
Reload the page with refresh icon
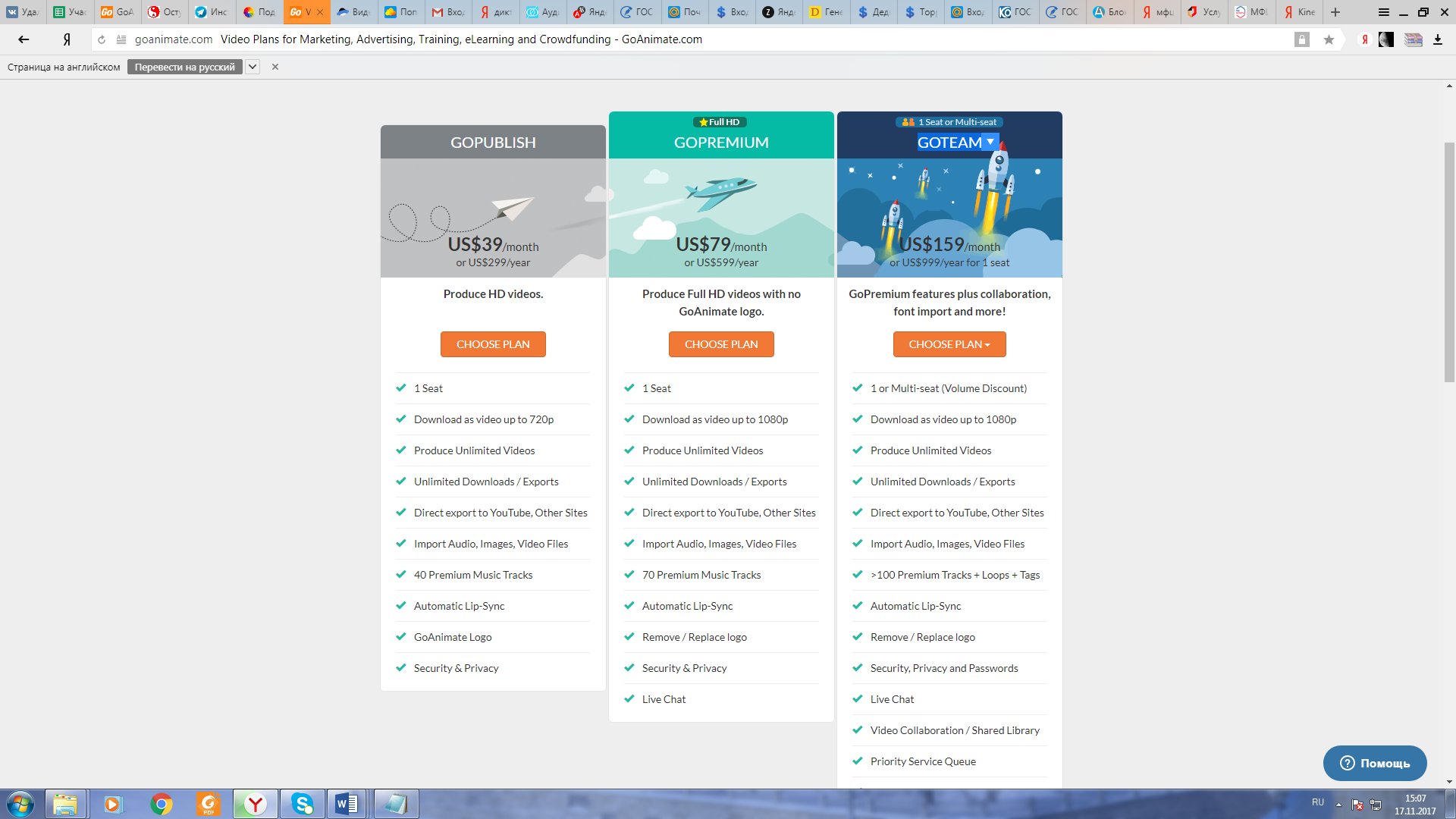pyautogui.click(x=102, y=39)
